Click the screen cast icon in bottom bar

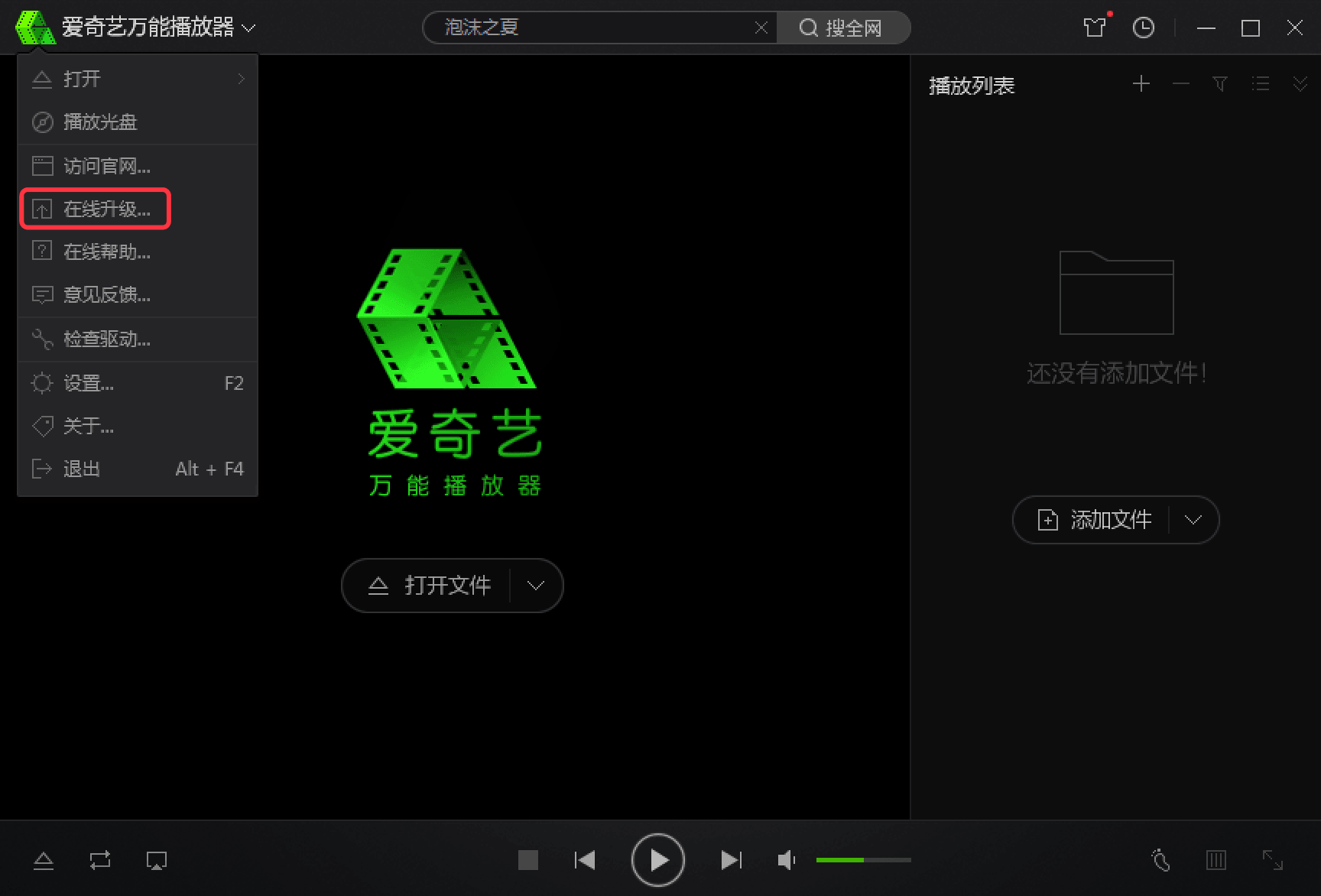pos(157,861)
